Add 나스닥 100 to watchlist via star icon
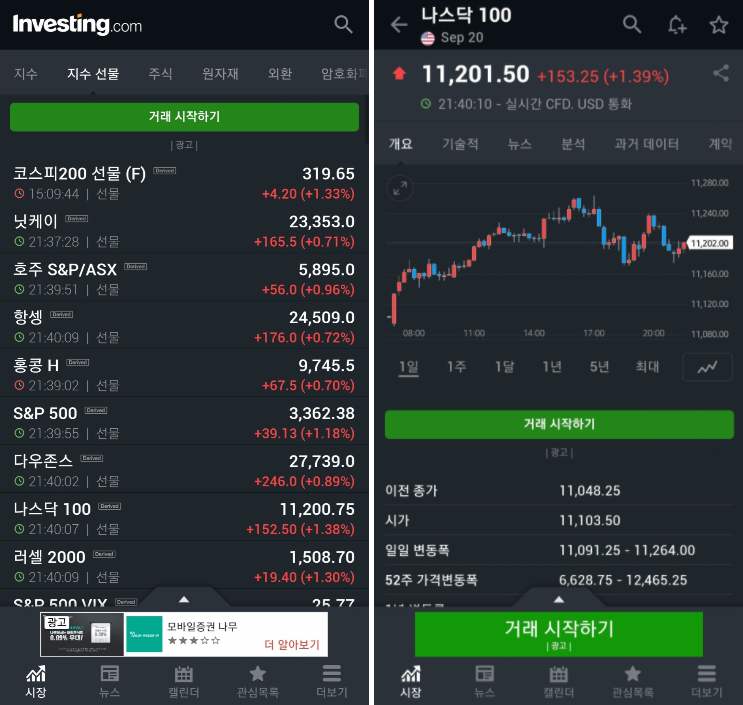This screenshot has width=743, height=705. coord(718,25)
